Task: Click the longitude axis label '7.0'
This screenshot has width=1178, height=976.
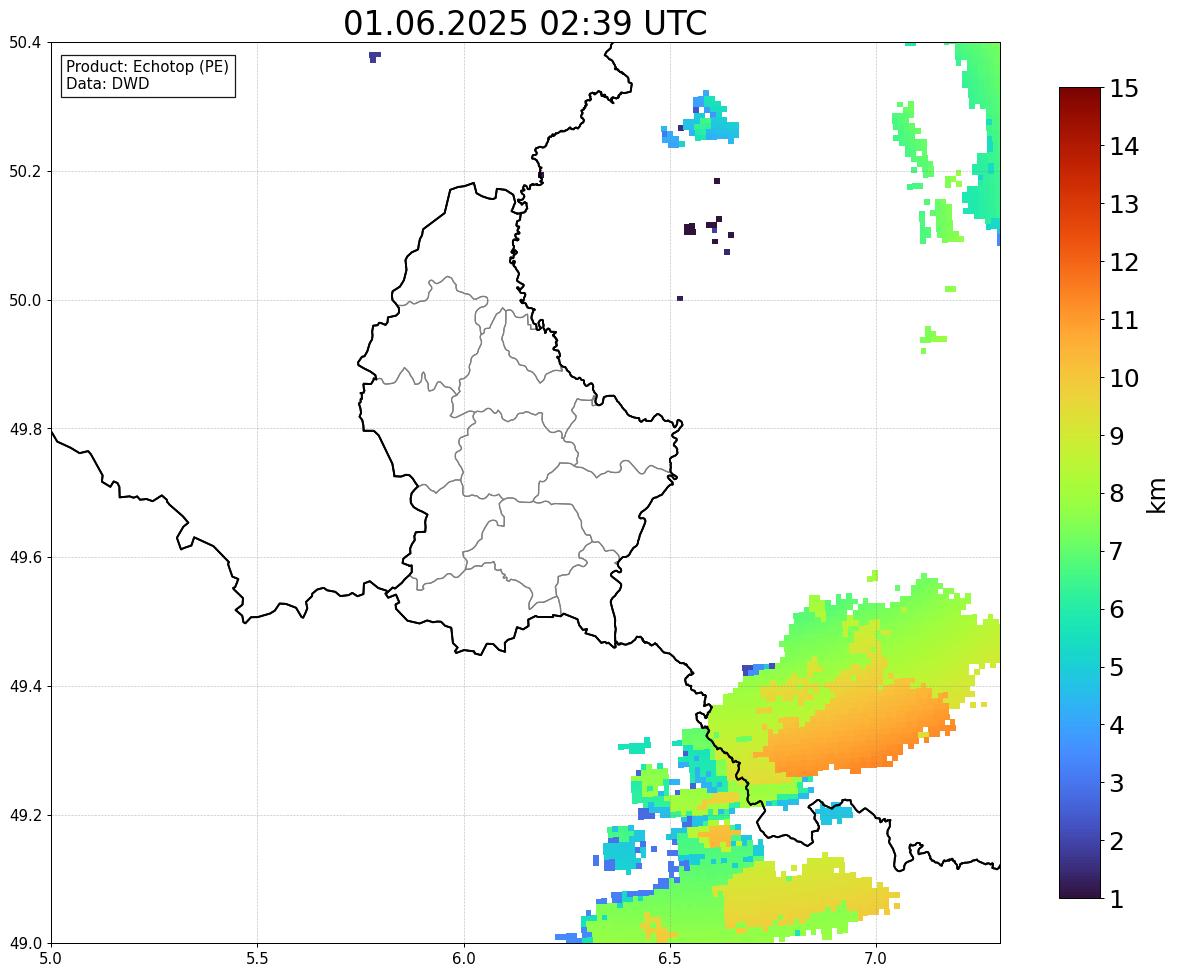Action: point(876,959)
